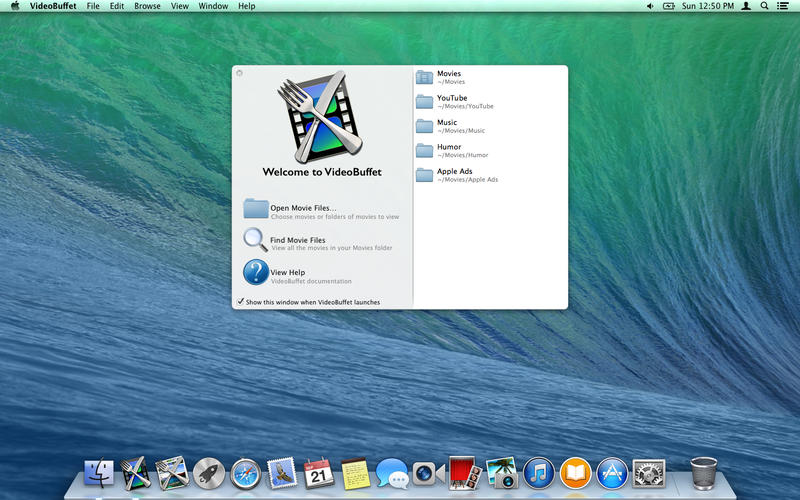Open Safari from the Dock

pos(245,474)
